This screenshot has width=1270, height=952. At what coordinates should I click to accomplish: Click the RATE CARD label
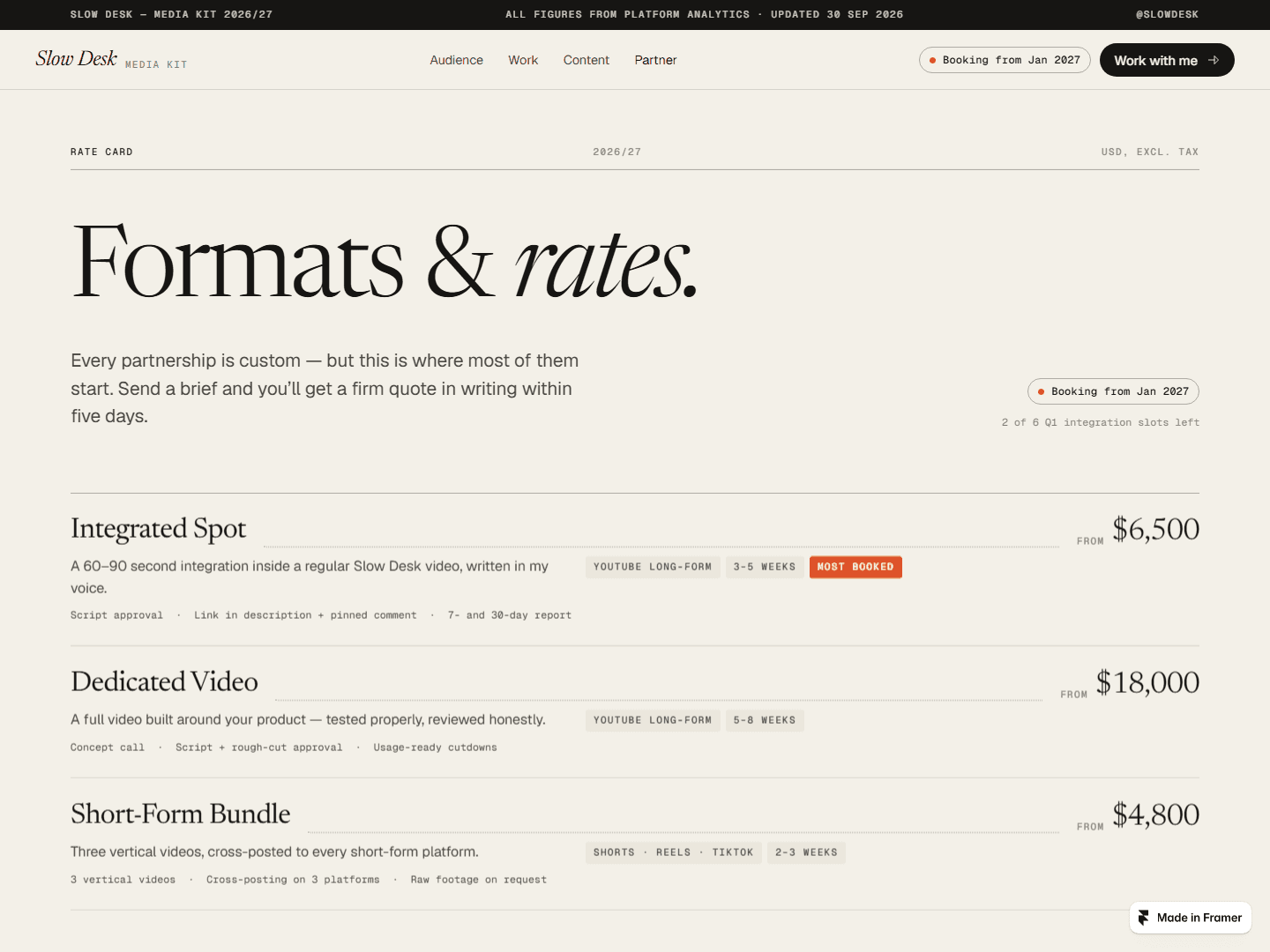(x=101, y=152)
